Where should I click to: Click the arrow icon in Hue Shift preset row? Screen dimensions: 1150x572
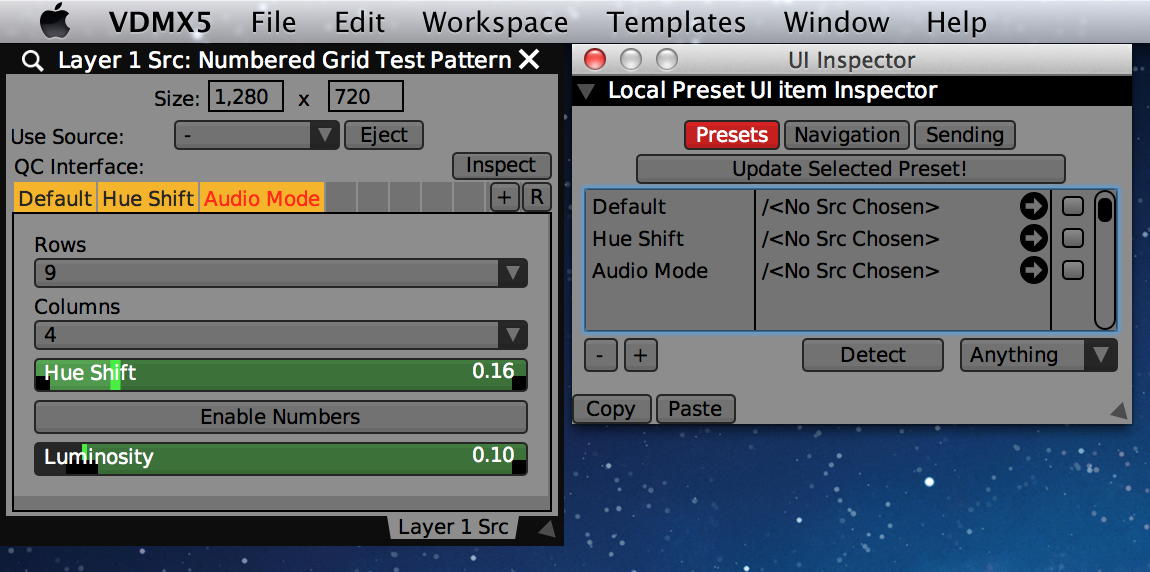[x=1033, y=238]
